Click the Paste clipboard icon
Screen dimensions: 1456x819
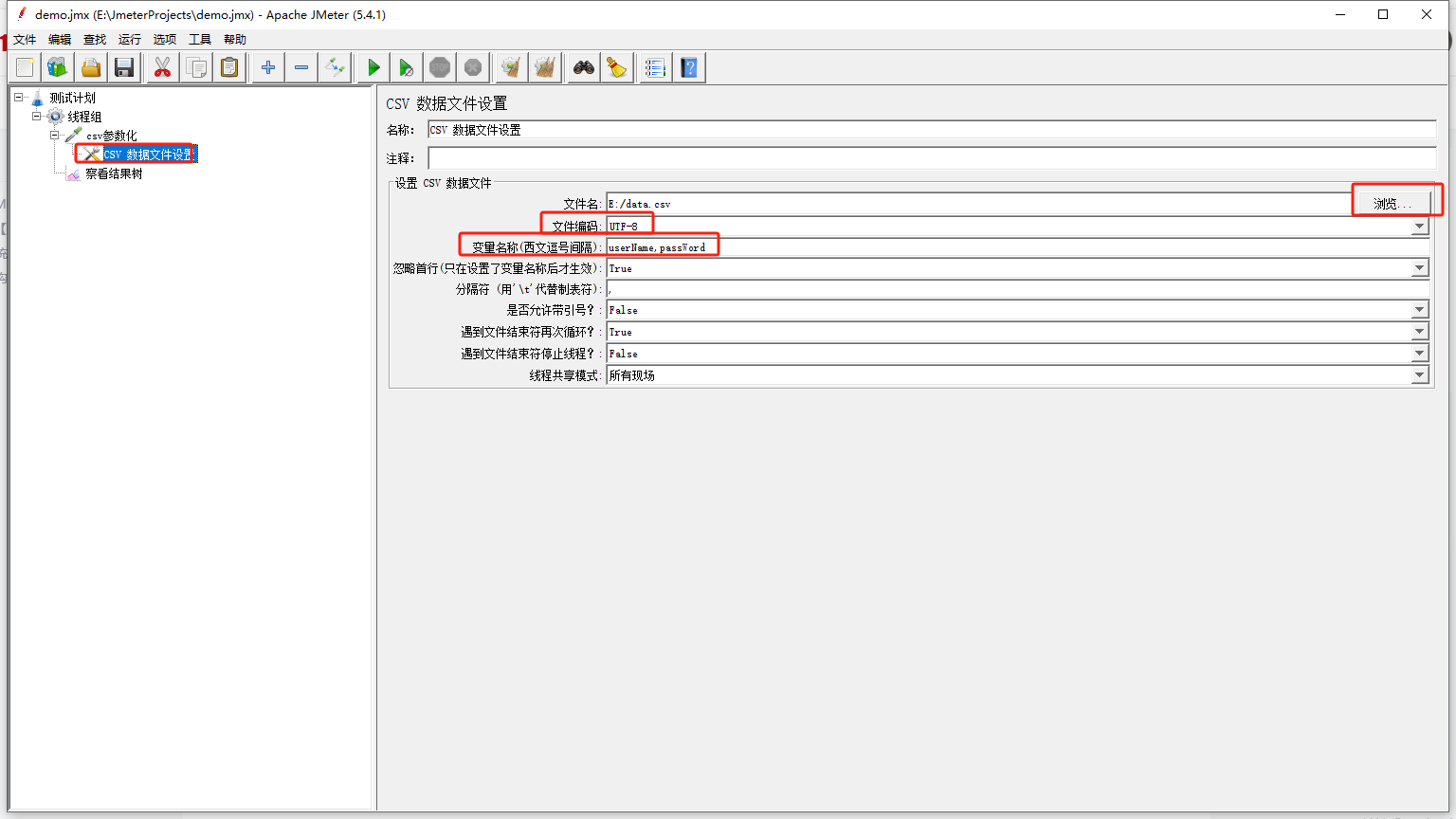pyautogui.click(x=229, y=67)
